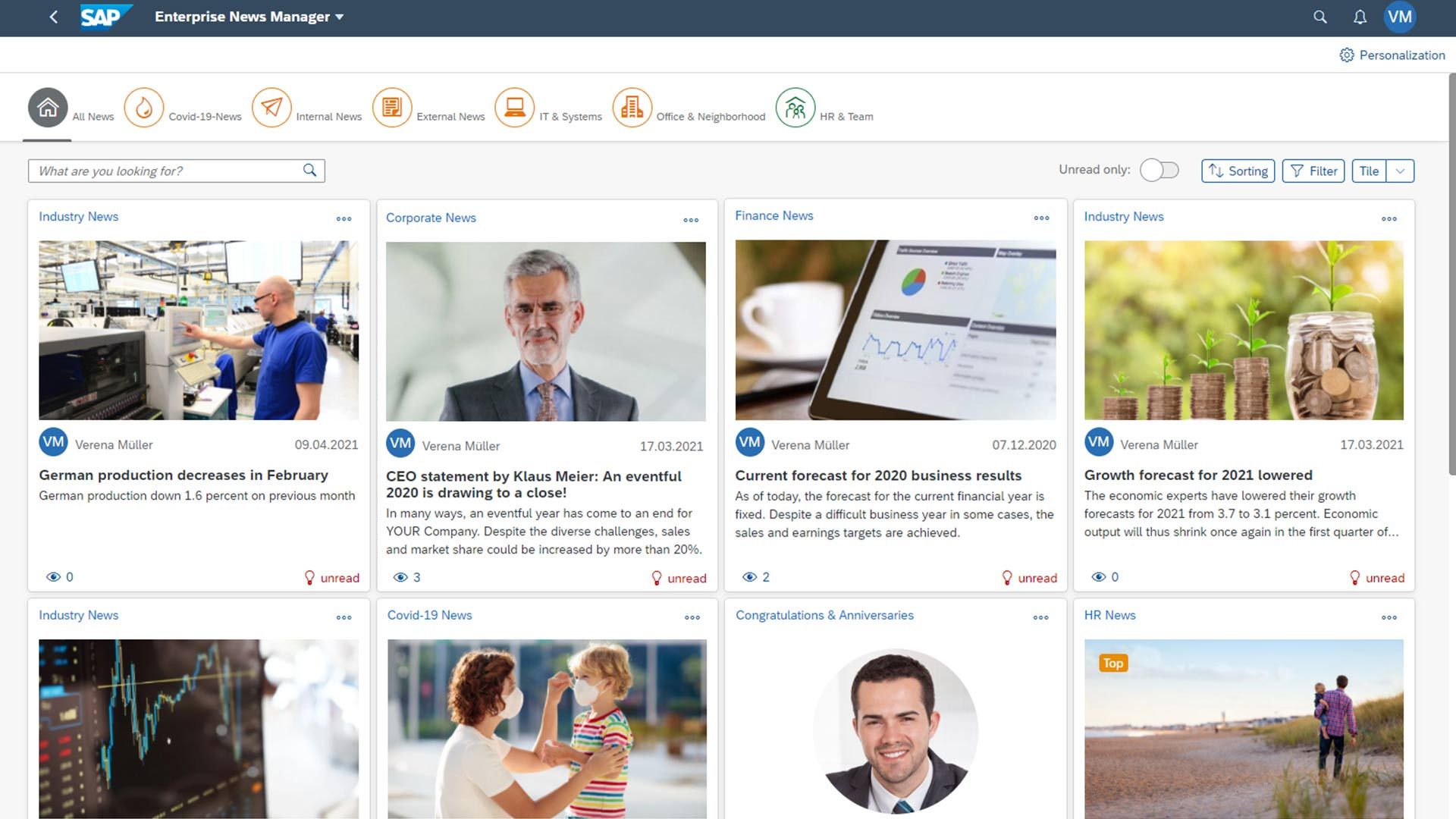Click the Covid-19-News flame icon
Image resolution: width=1456 pixels, height=819 pixels.
point(143,108)
